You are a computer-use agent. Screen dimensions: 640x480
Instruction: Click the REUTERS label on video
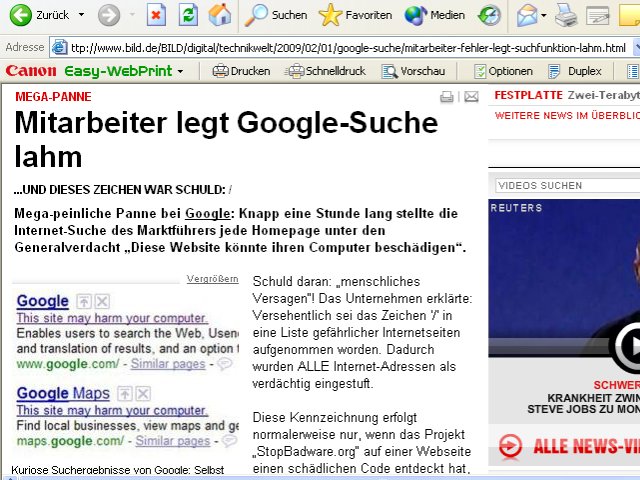coord(516,208)
